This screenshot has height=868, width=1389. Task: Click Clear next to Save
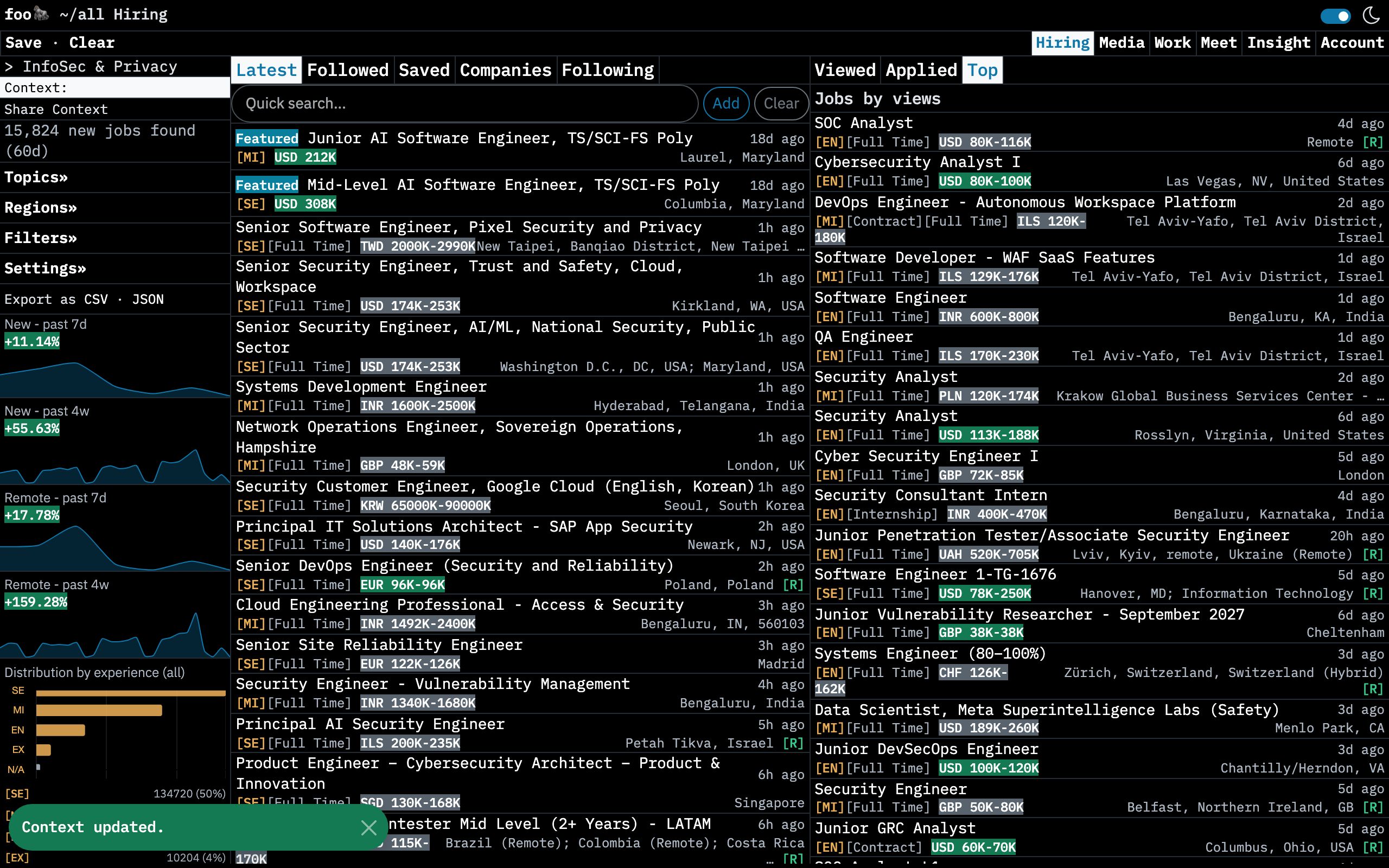tap(92, 43)
